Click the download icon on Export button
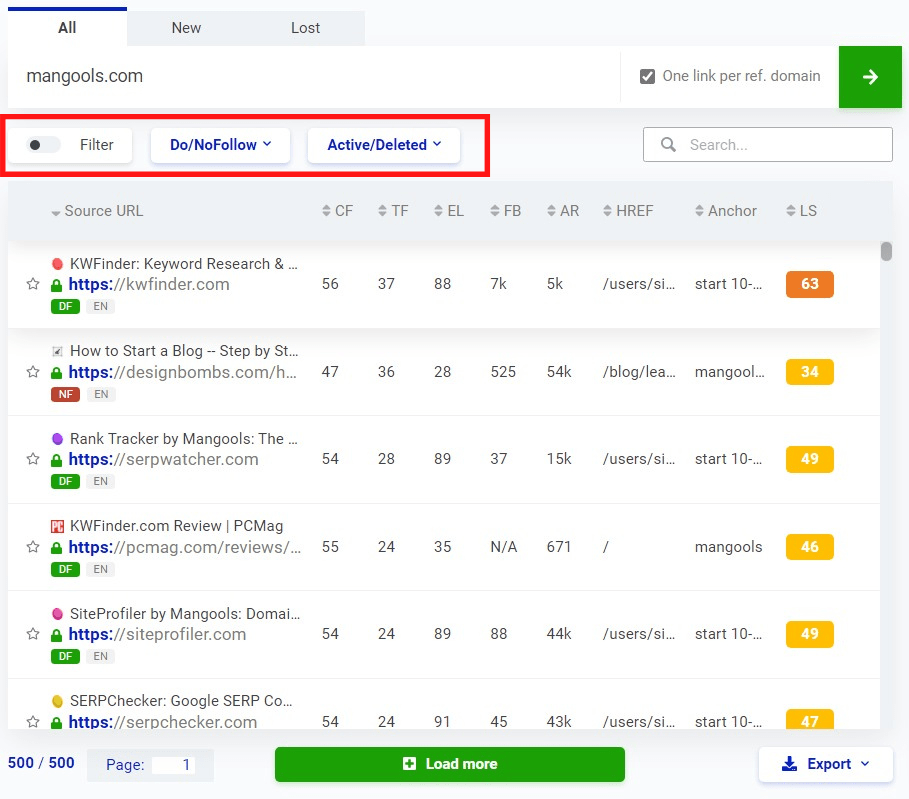 pyautogui.click(x=789, y=764)
